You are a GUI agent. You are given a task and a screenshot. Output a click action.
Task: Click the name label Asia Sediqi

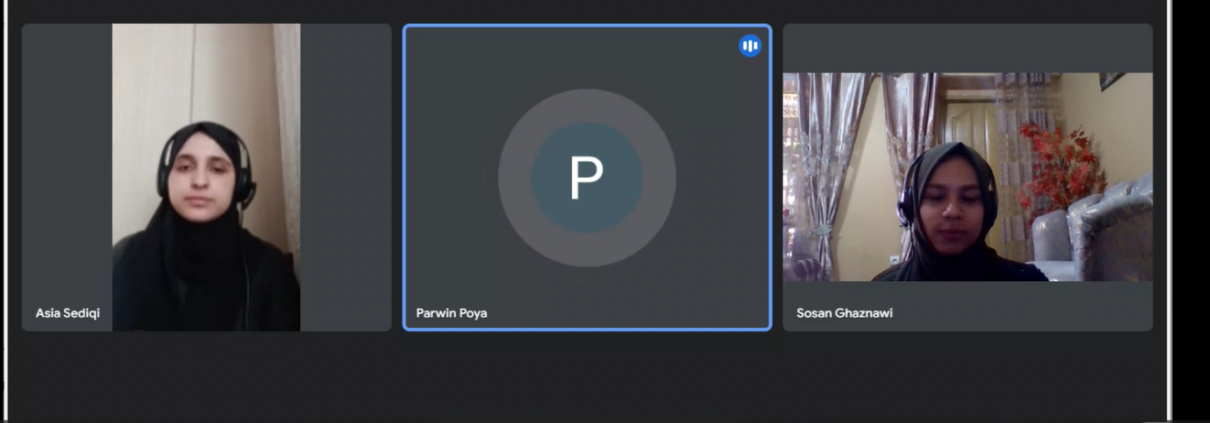[x=68, y=313]
